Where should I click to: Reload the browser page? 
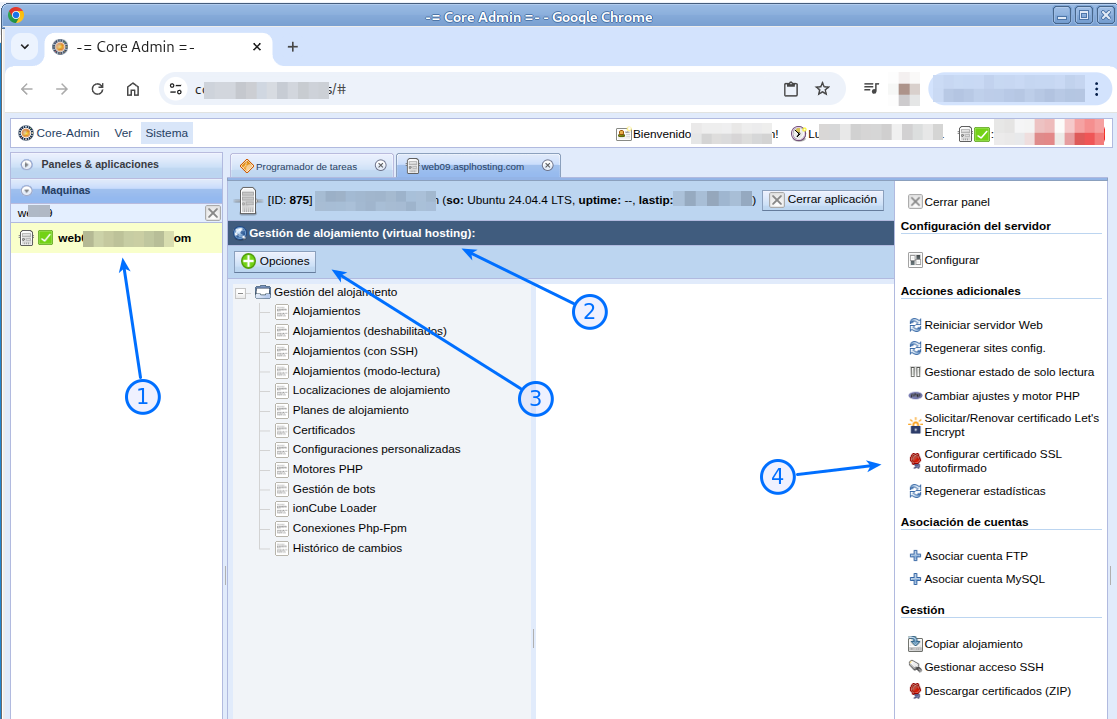pos(98,89)
